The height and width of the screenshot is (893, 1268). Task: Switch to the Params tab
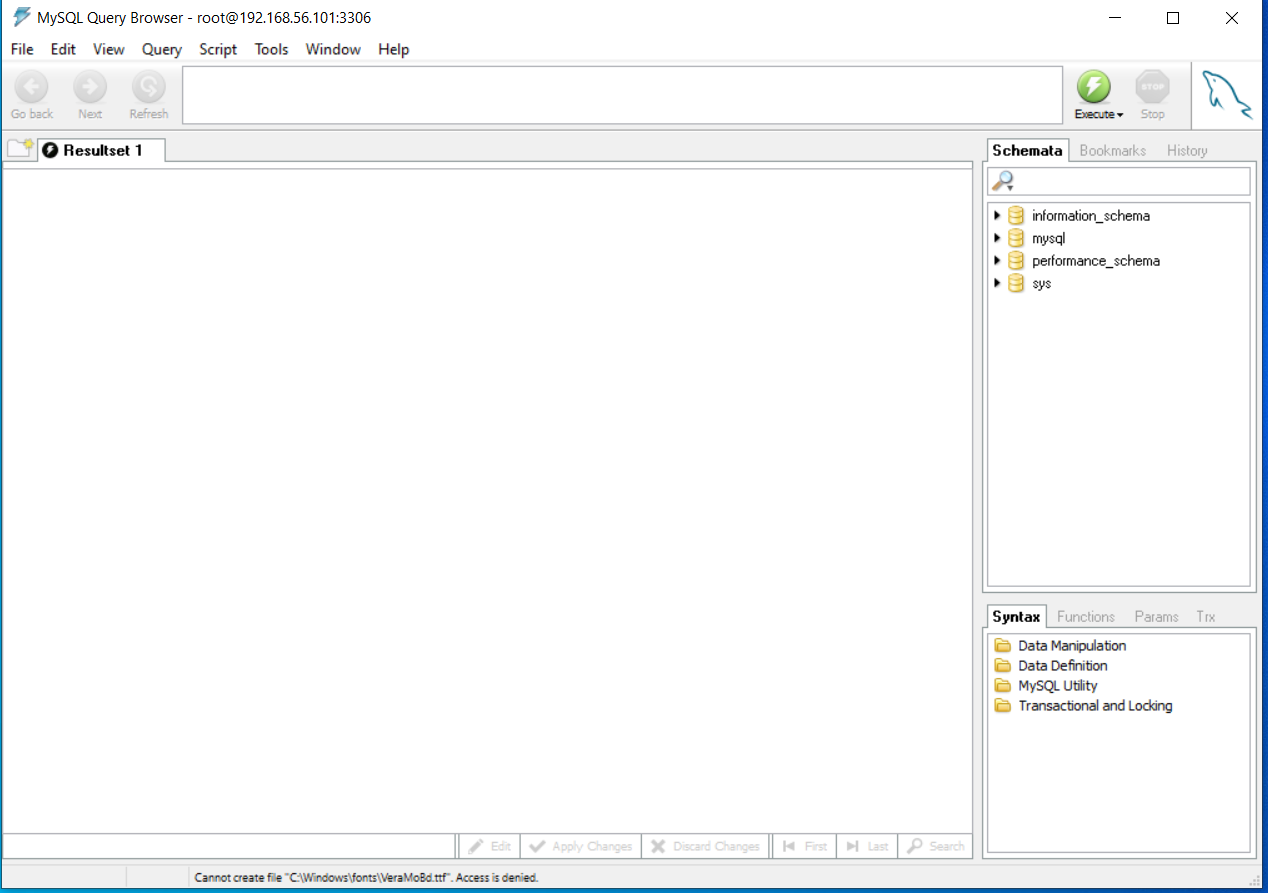pos(1157,616)
